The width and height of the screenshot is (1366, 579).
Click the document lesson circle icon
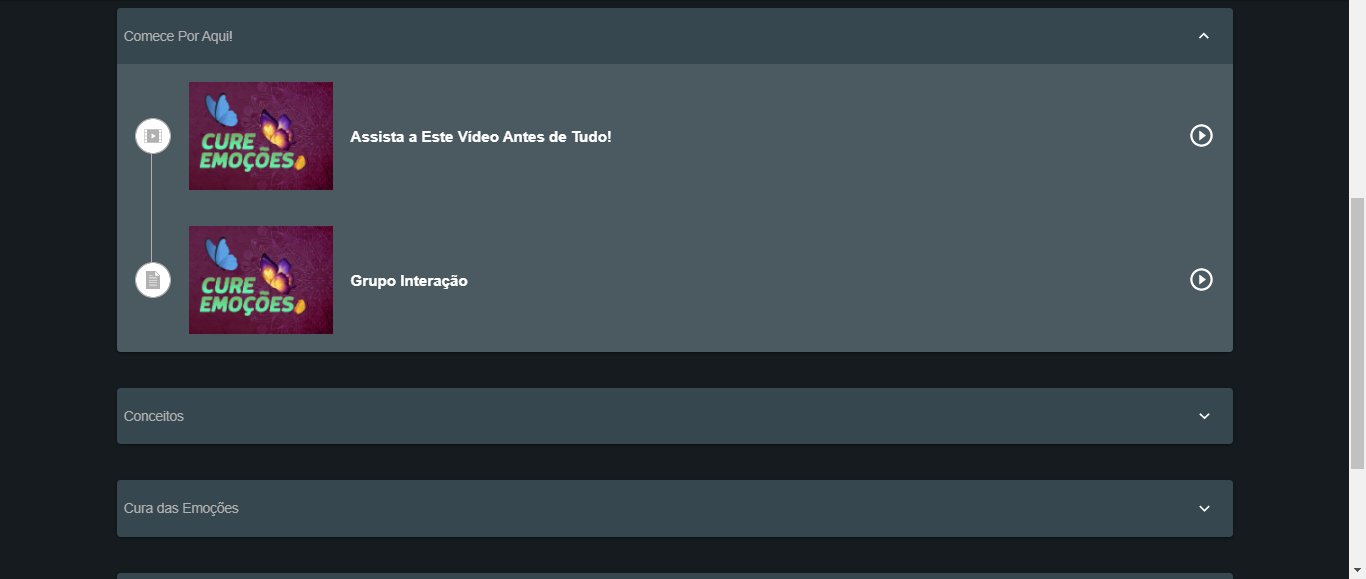click(153, 280)
